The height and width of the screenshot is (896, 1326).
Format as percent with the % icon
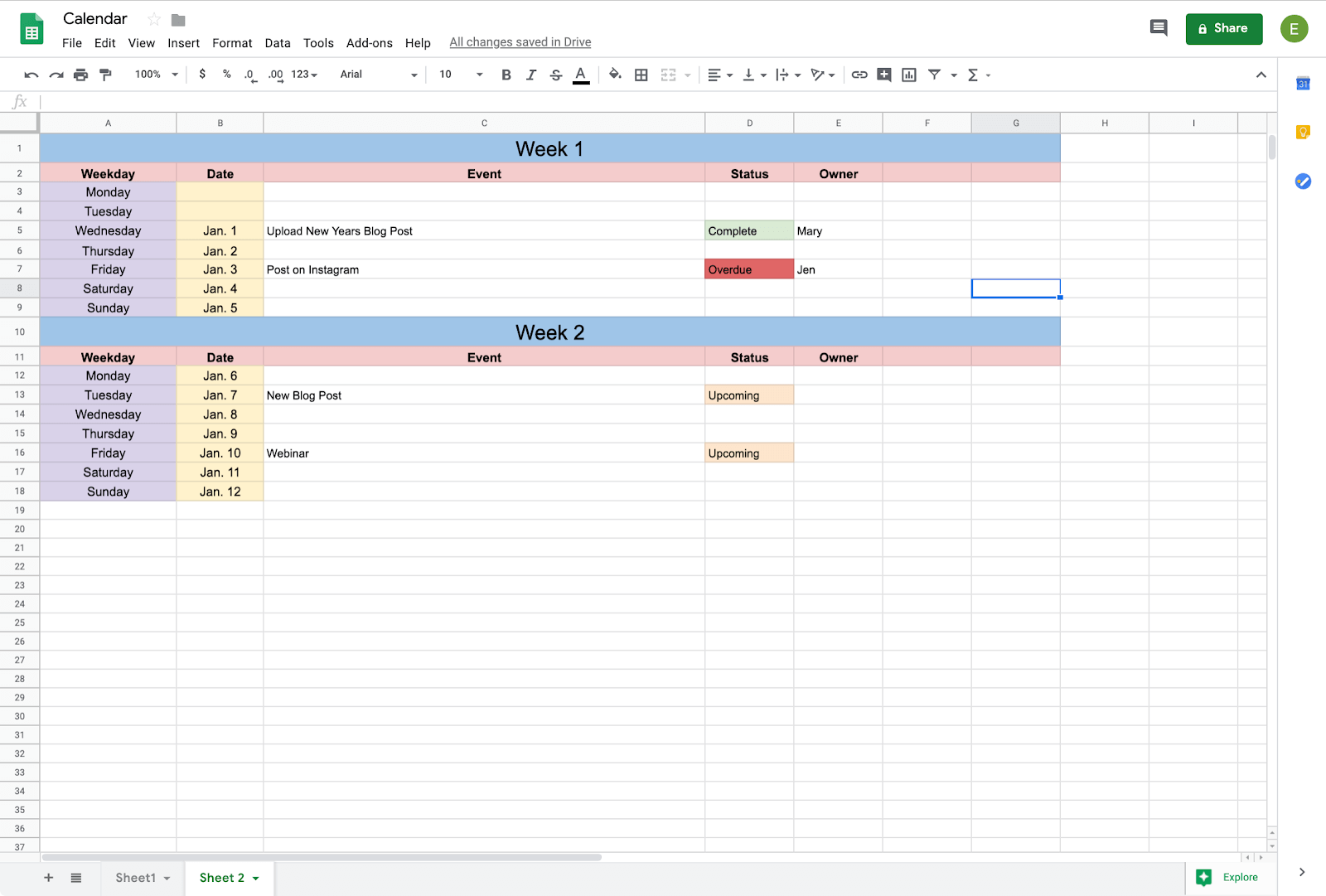(x=226, y=74)
